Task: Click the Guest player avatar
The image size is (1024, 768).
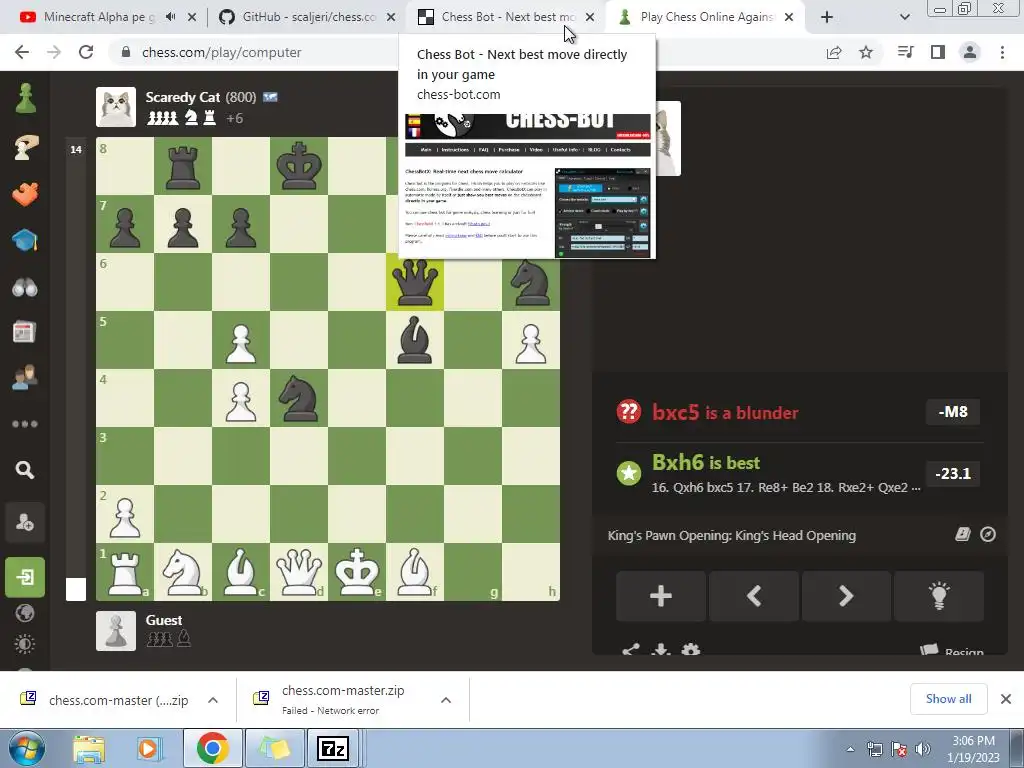Action: (116, 631)
